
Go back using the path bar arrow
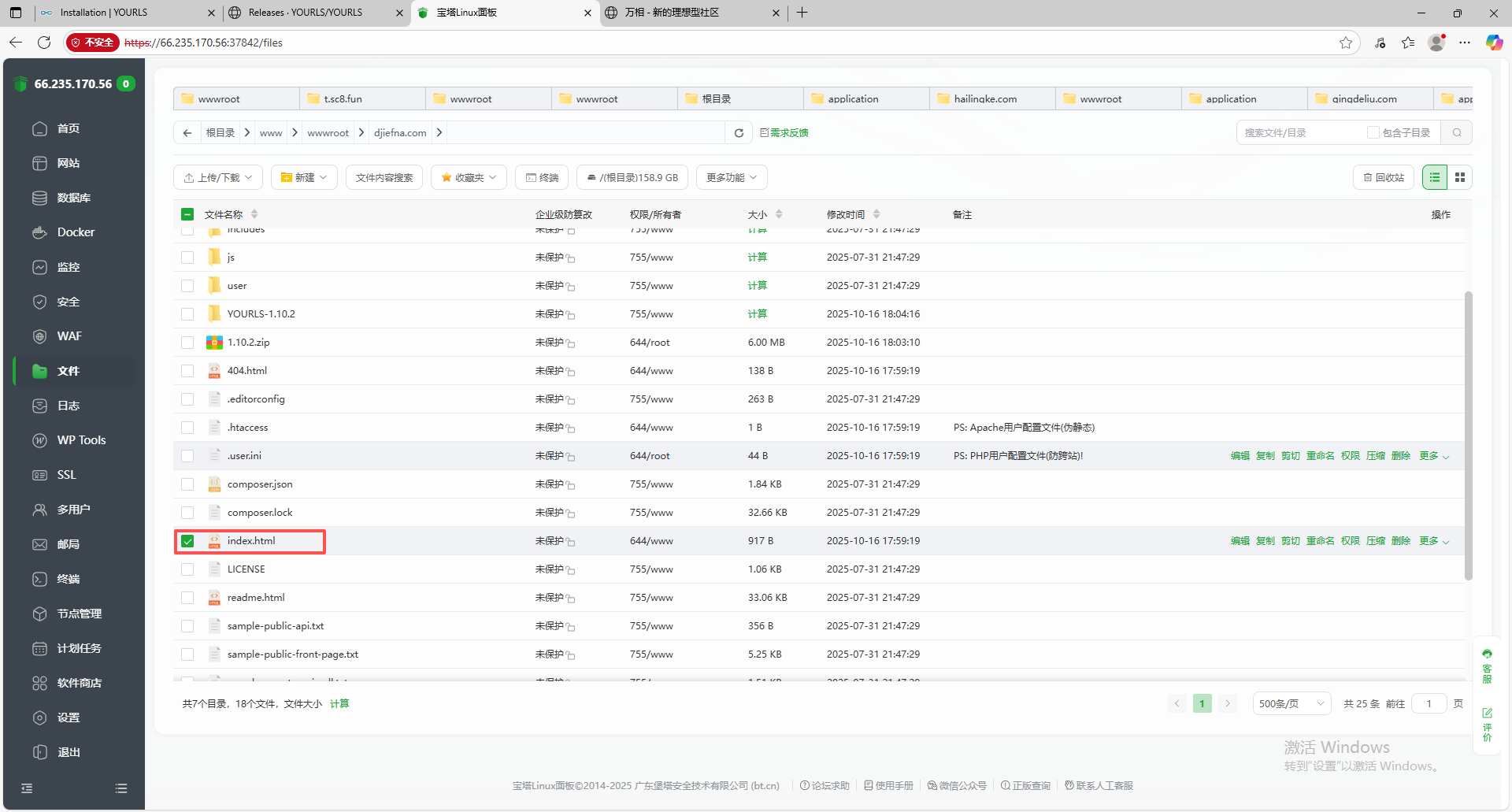tap(187, 133)
